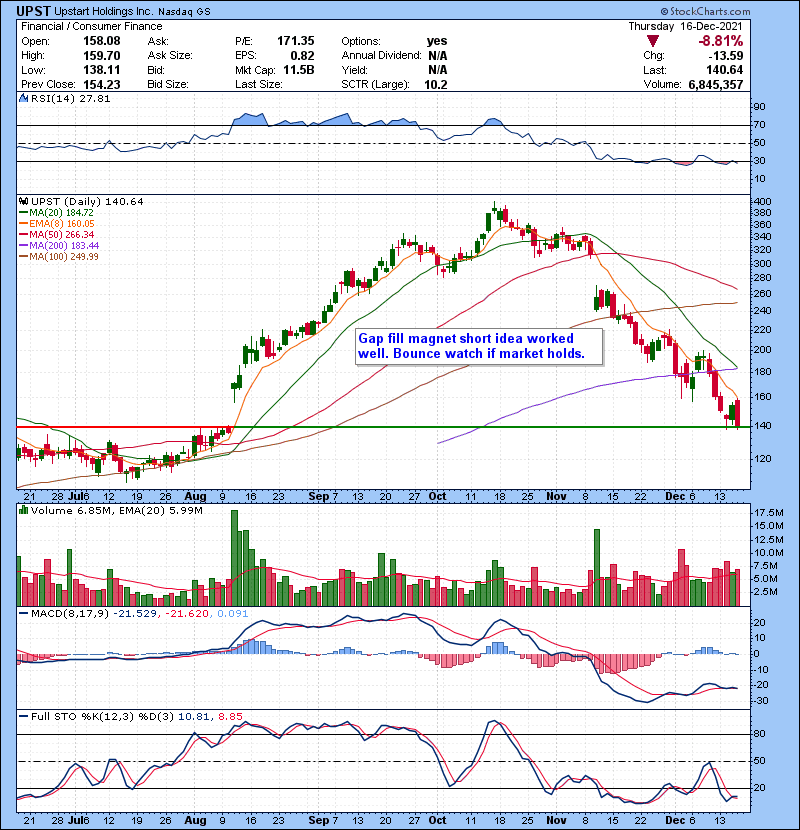The height and width of the screenshot is (830, 800).
Task: Click the tall November gap-down volume bar
Action: pos(597,567)
